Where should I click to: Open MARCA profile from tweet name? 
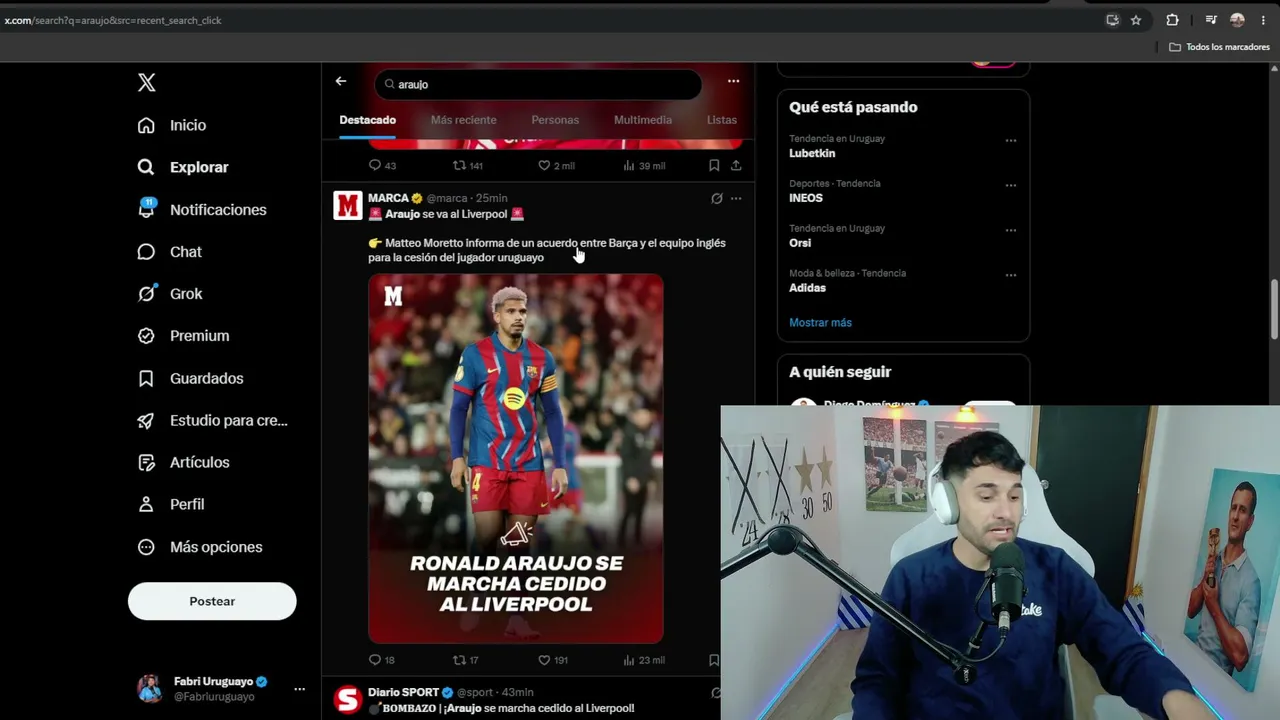[388, 198]
